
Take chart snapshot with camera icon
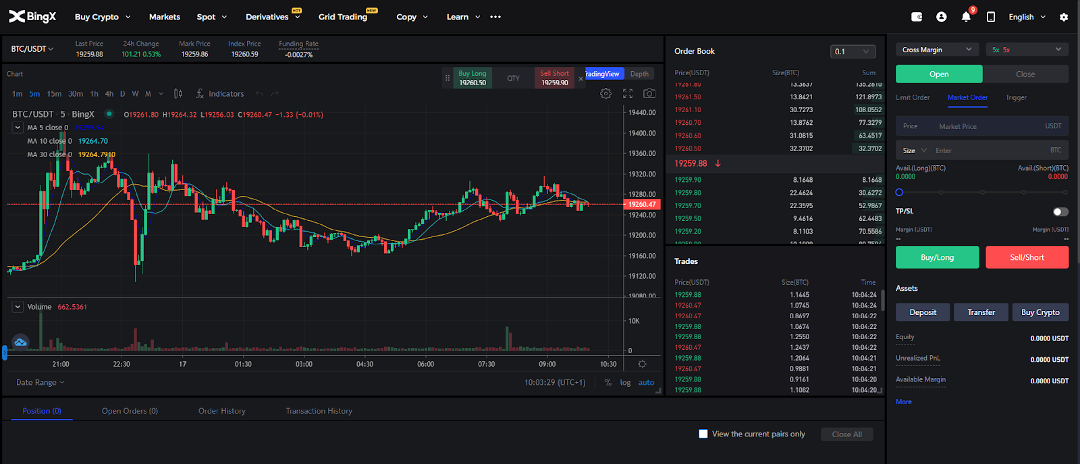click(x=650, y=93)
